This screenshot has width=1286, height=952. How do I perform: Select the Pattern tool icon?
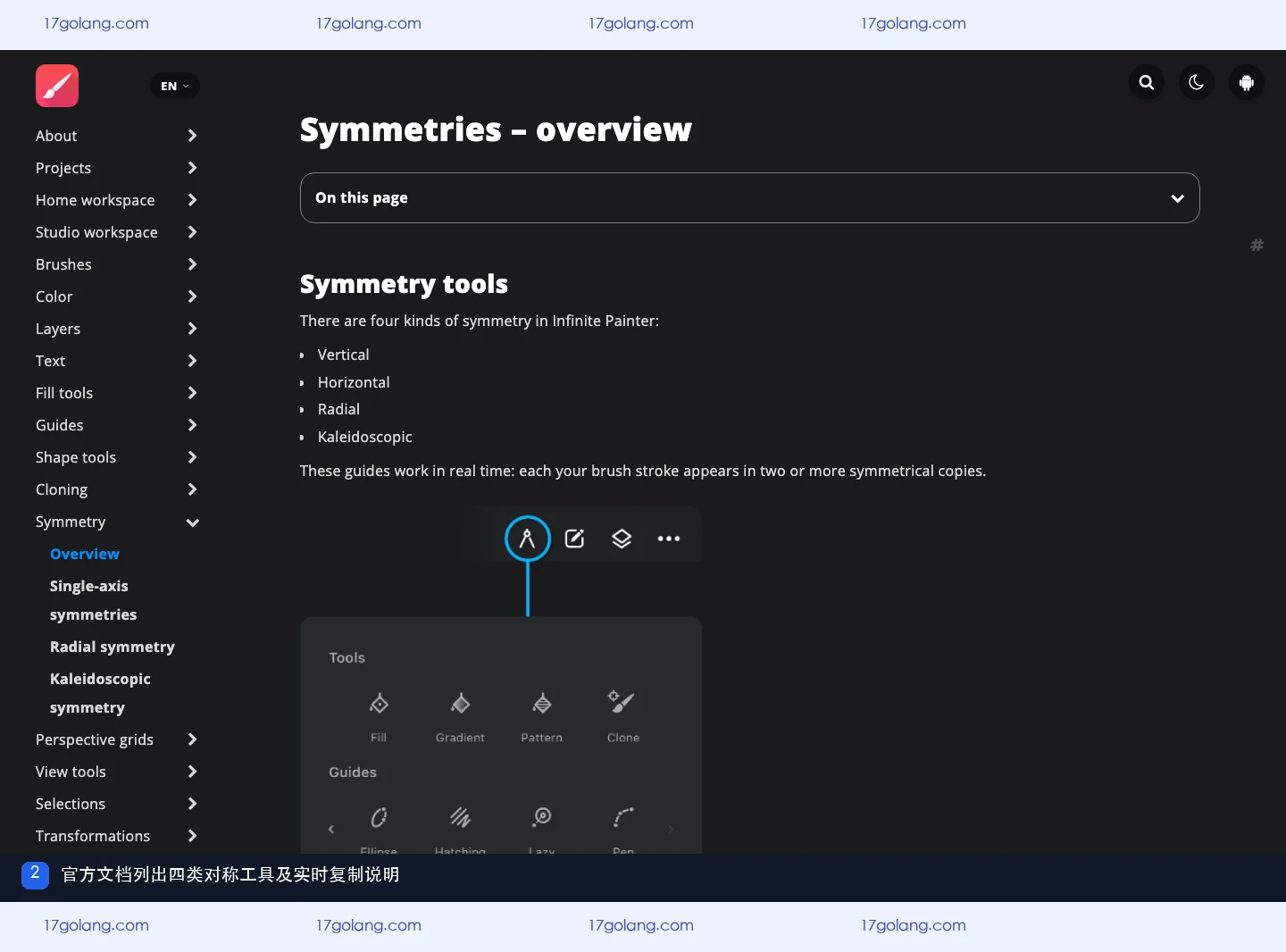coord(541,704)
